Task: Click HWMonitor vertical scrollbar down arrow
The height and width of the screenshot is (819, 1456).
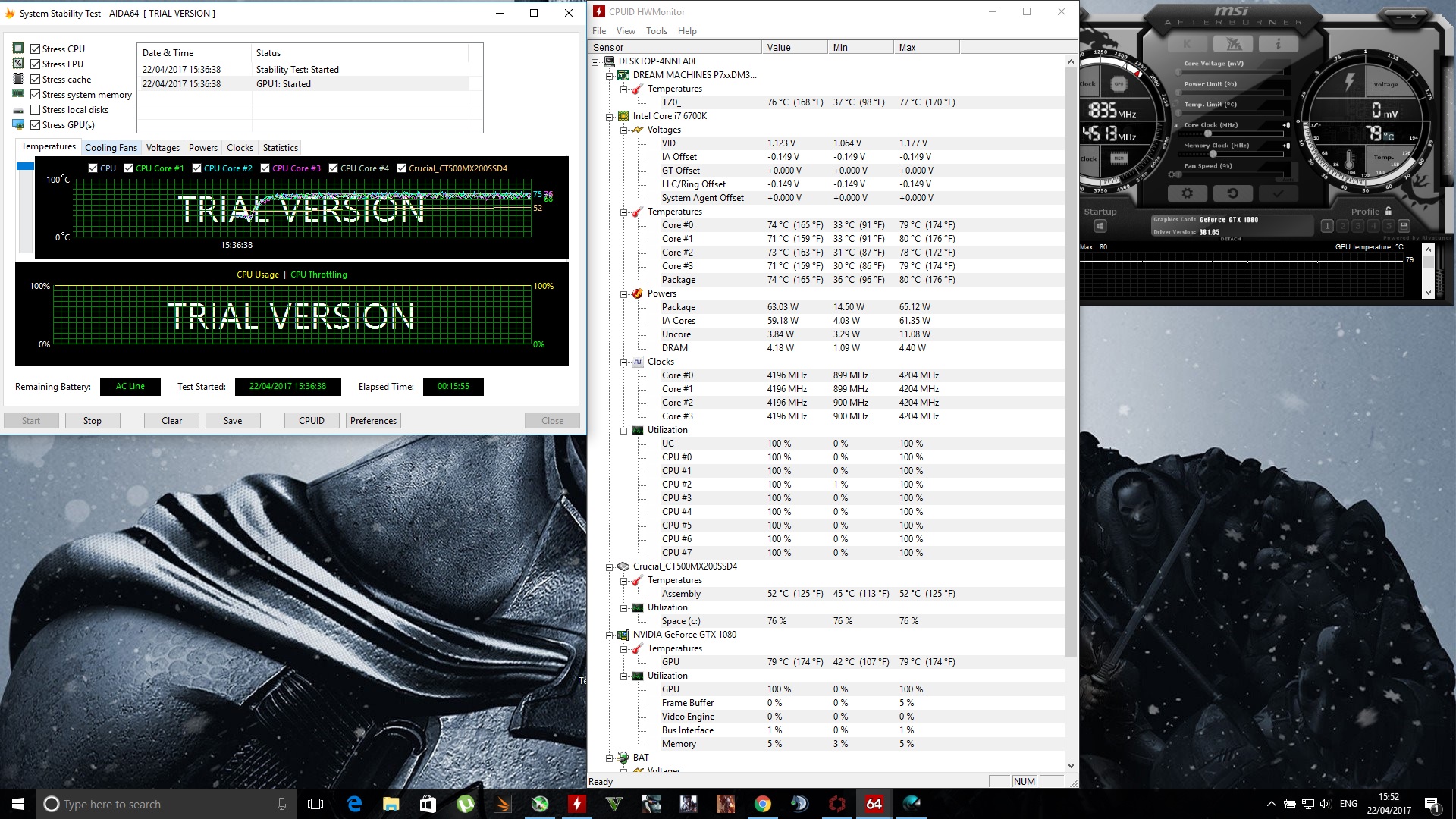Action: (x=1071, y=766)
